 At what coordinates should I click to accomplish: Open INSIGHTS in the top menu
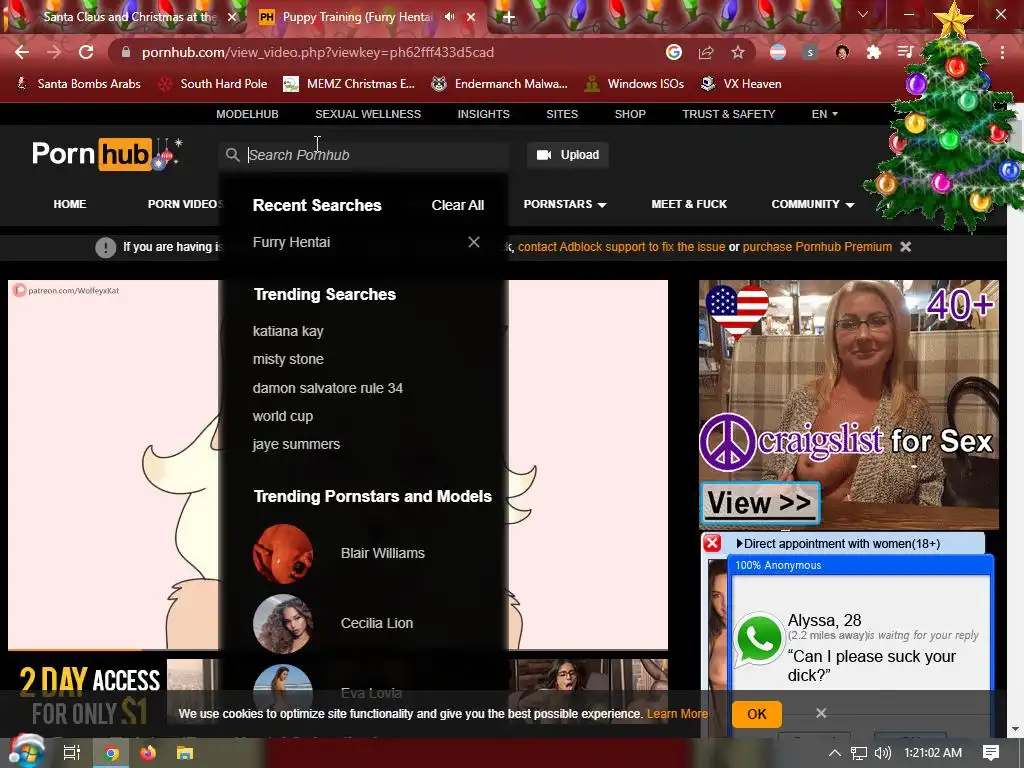coord(483,114)
